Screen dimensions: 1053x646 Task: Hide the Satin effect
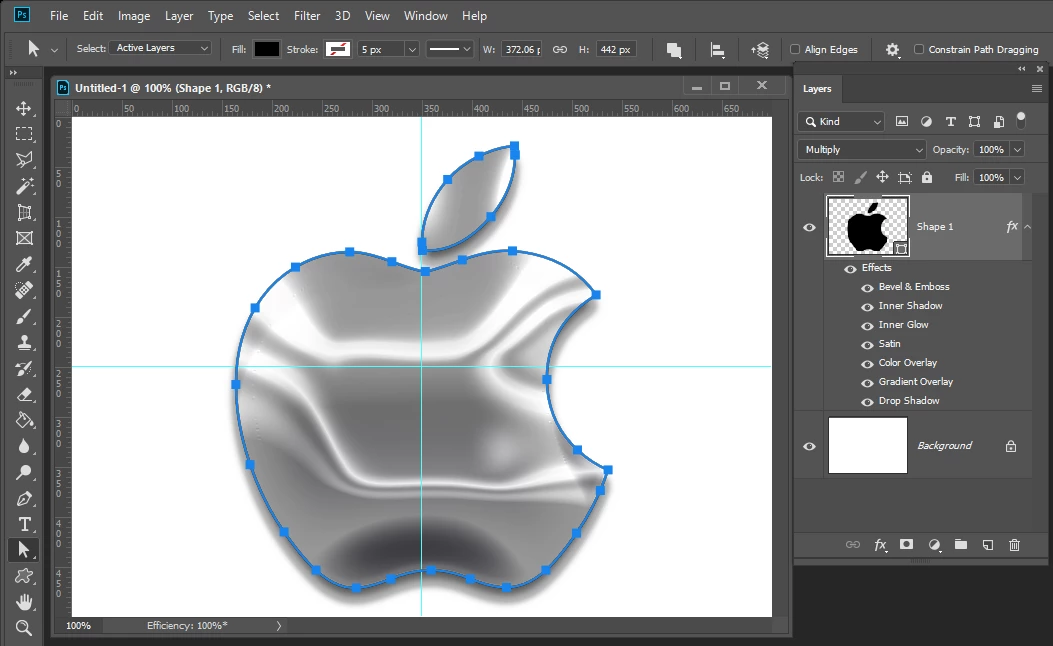pos(868,344)
